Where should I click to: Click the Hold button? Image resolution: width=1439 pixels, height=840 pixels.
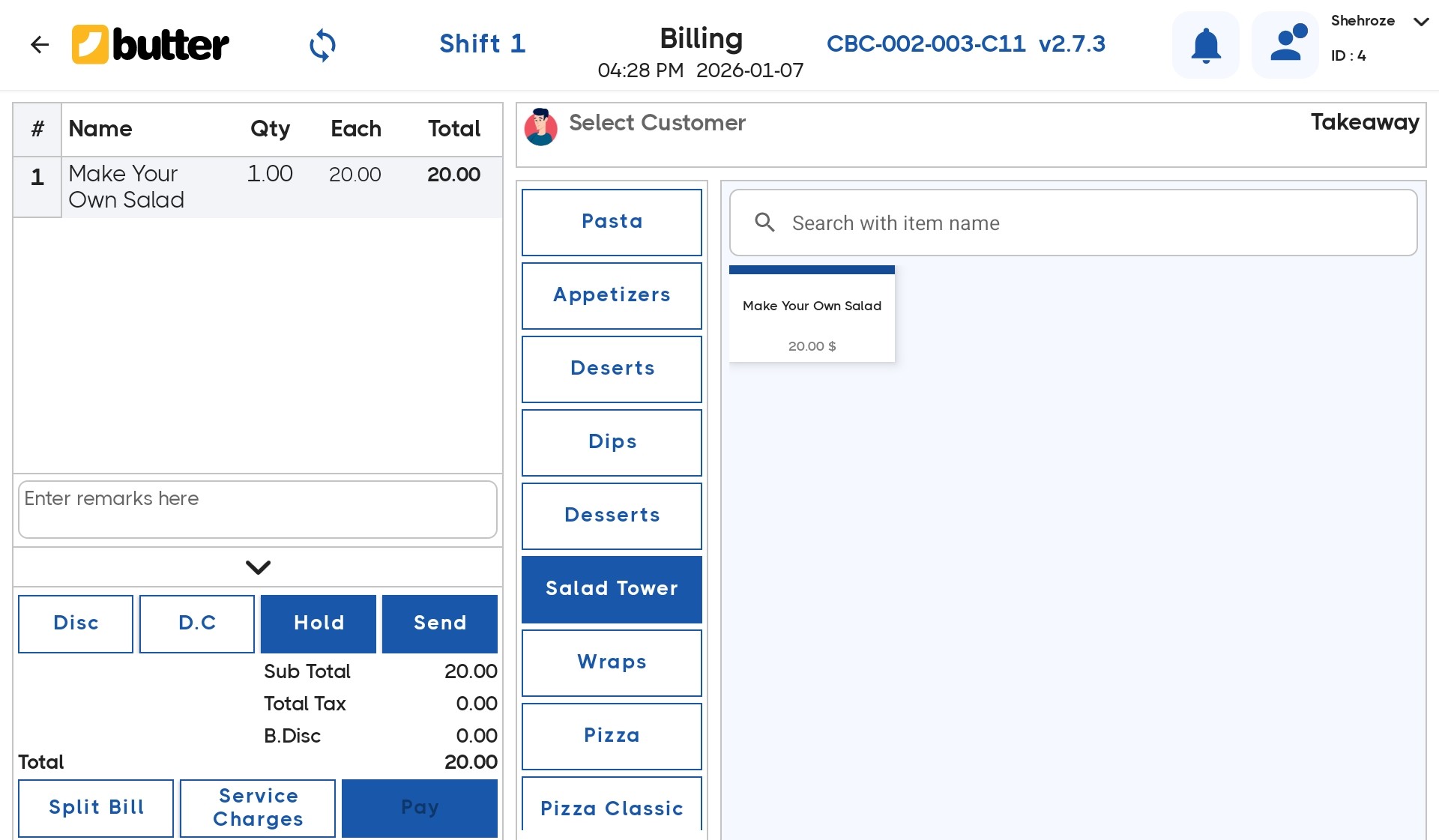point(319,623)
